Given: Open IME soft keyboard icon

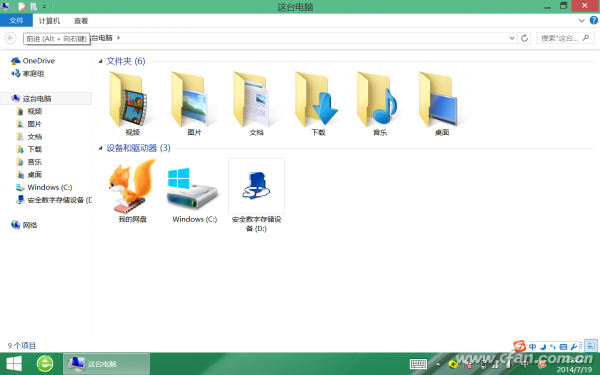Looking at the screenshot, I should pyautogui.click(x=563, y=347).
